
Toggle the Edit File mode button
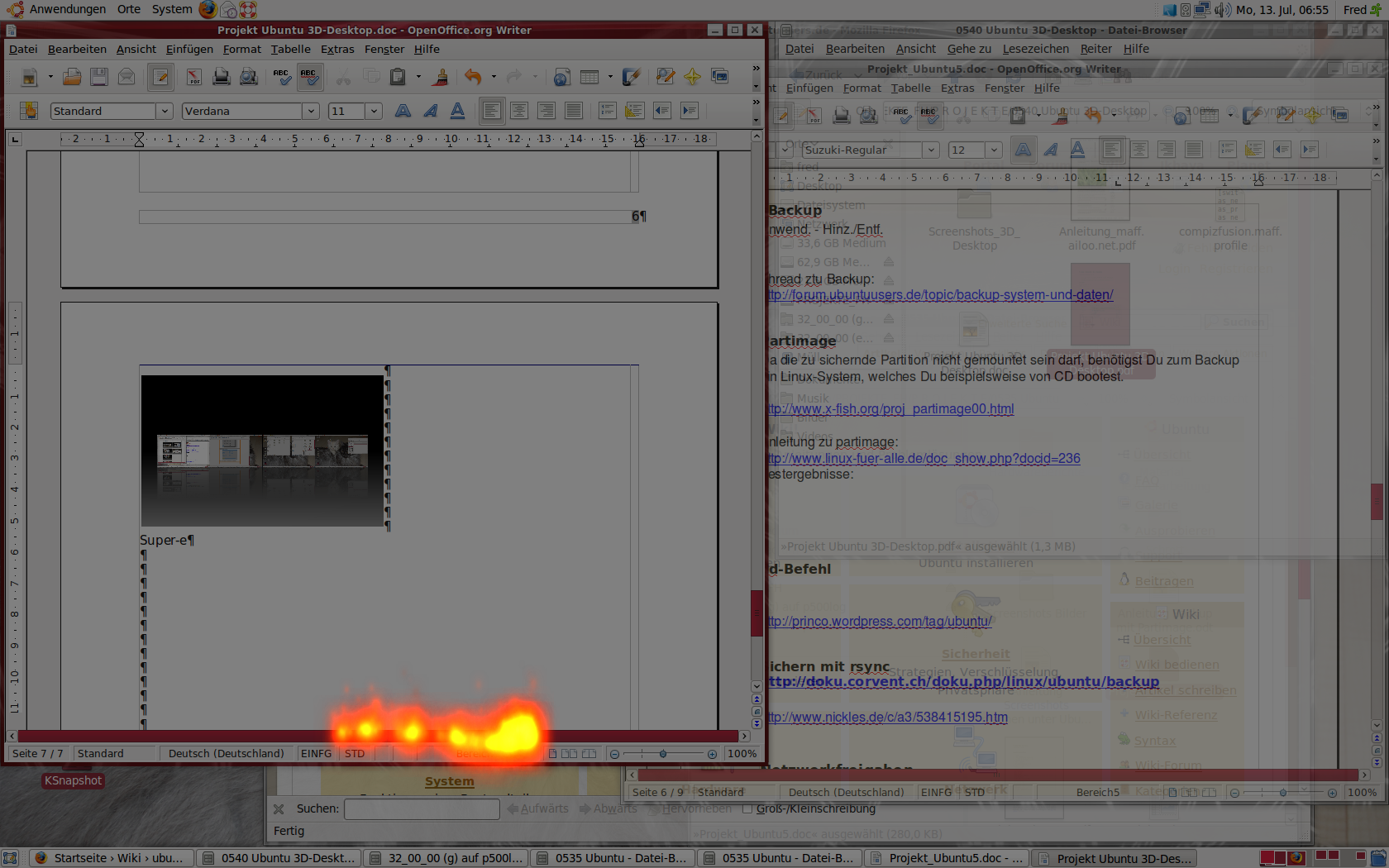pyautogui.click(x=160, y=78)
